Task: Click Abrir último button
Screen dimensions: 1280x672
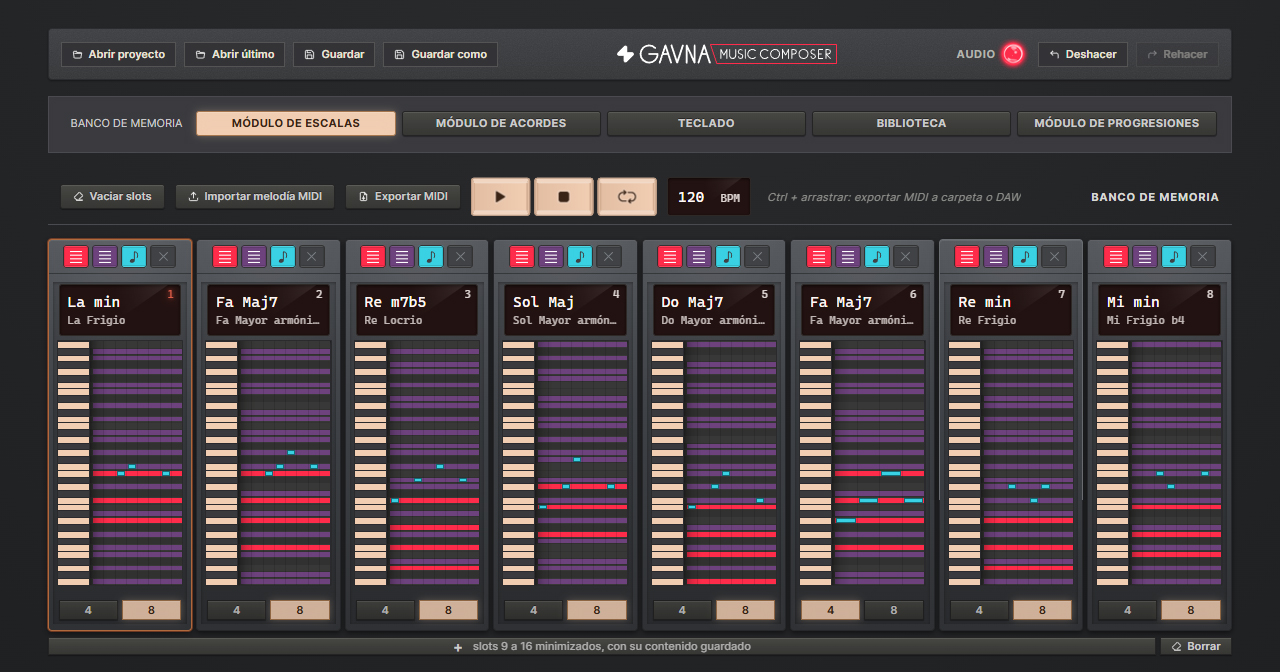Action: (235, 54)
